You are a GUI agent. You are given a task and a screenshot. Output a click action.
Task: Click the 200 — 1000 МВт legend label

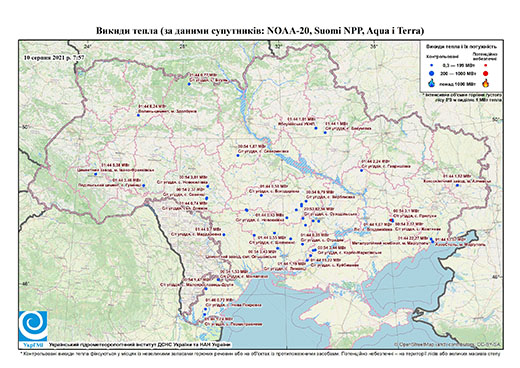(458, 73)
